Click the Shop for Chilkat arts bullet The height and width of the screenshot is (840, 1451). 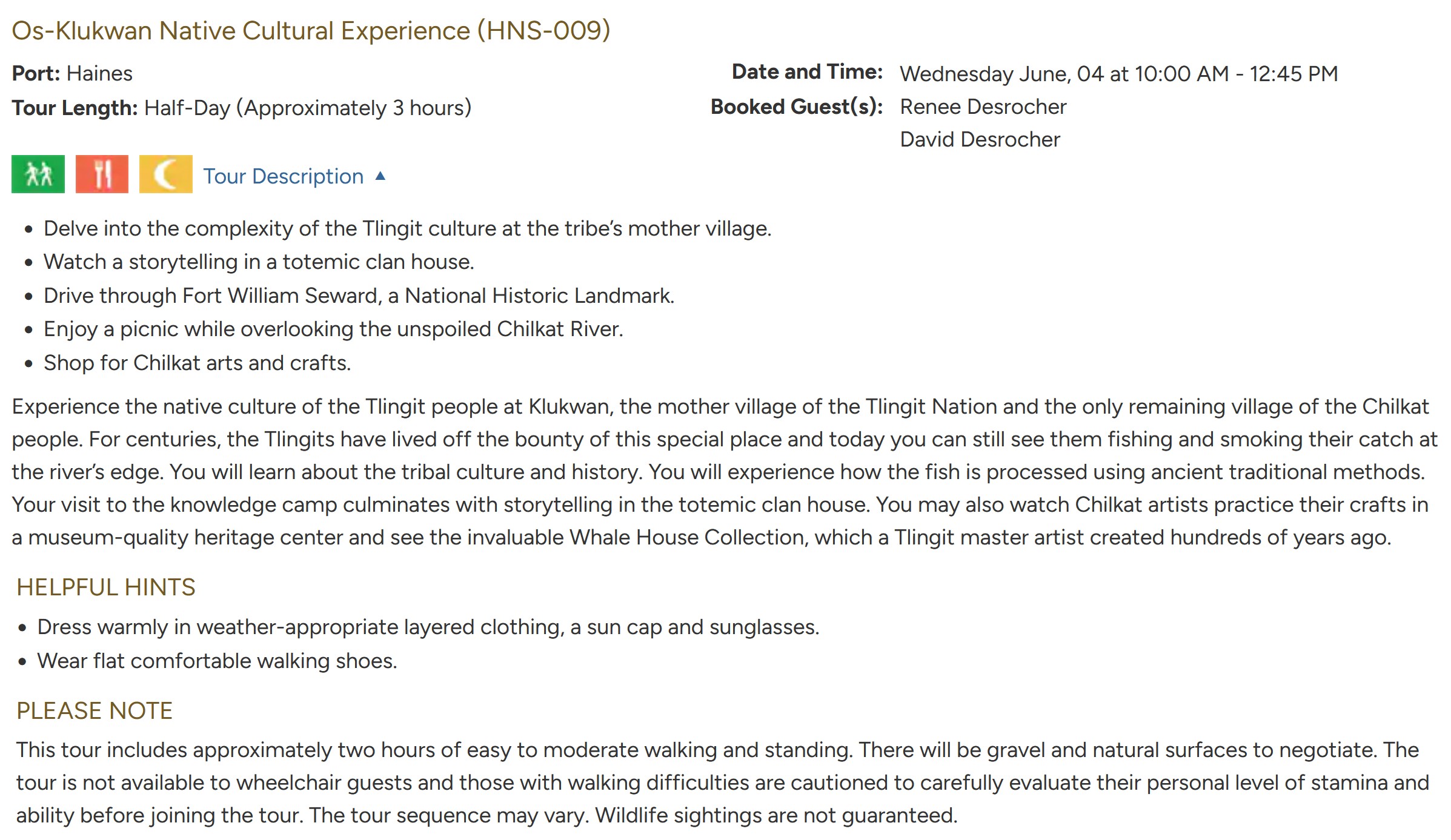(198, 363)
